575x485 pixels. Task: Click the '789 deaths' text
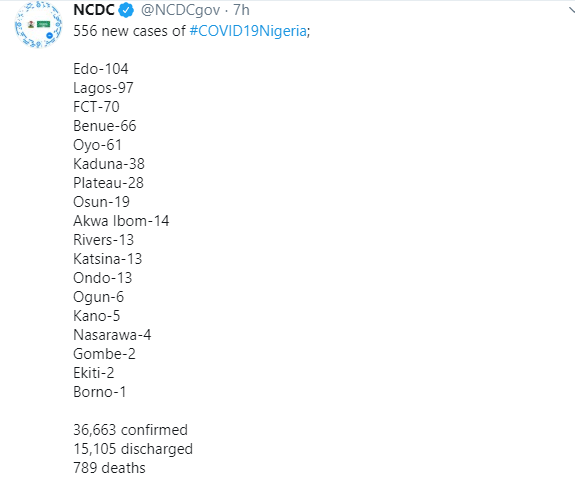109,468
